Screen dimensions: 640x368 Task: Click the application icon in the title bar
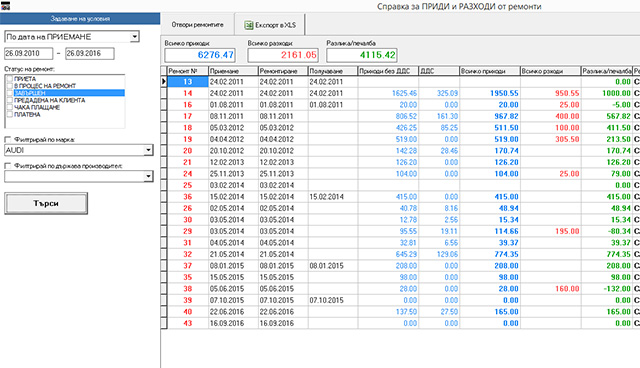(5, 6)
